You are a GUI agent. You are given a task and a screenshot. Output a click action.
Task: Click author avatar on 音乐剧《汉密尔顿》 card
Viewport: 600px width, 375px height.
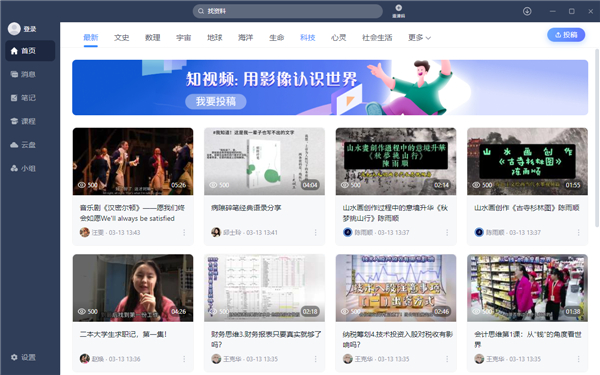[x=85, y=232]
